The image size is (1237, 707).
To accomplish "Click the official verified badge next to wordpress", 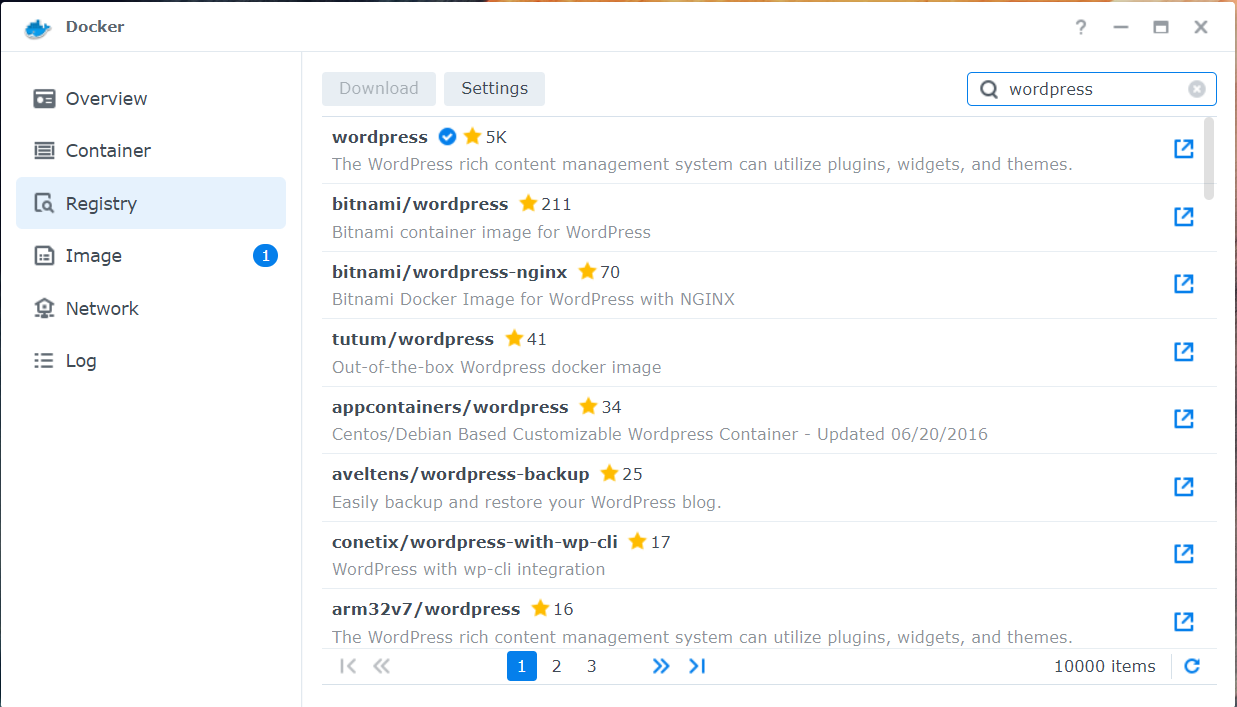I will 448,137.
